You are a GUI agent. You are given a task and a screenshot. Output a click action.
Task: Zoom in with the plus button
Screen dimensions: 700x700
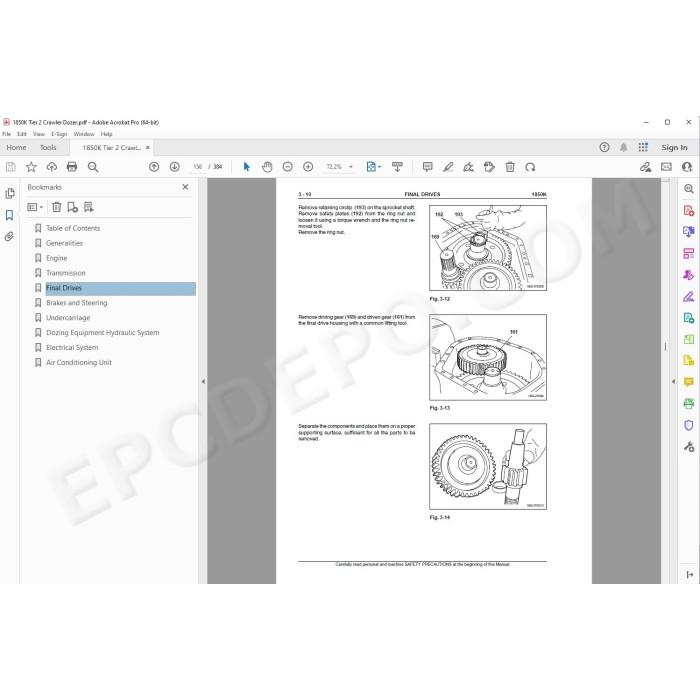coord(308,167)
